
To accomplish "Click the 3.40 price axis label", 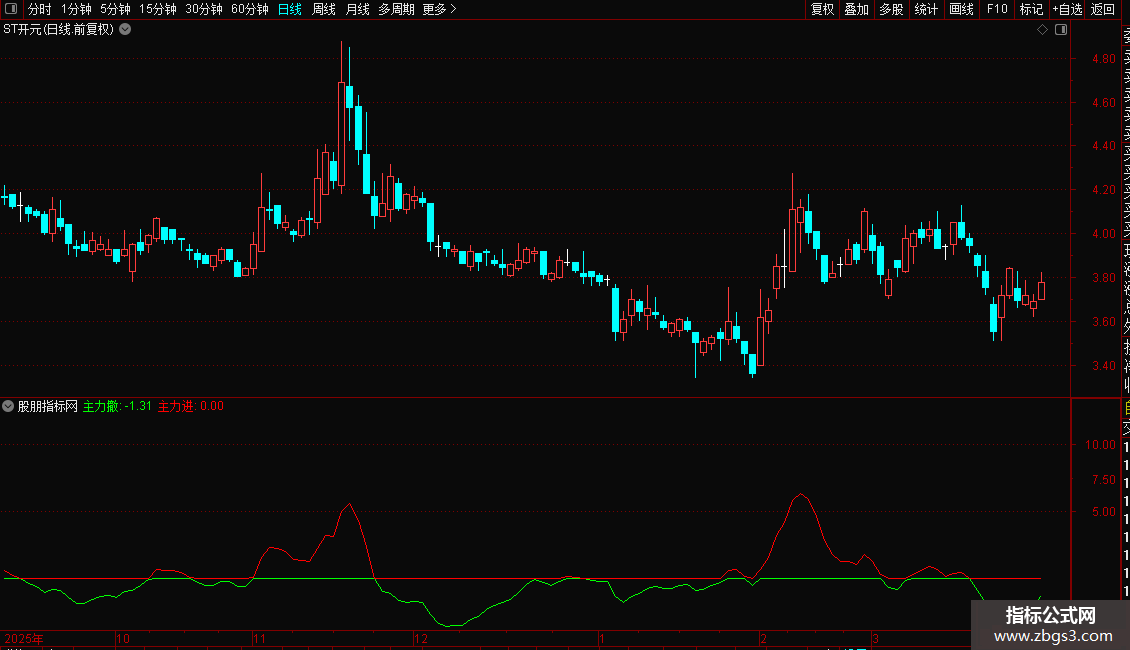I will (1103, 366).
